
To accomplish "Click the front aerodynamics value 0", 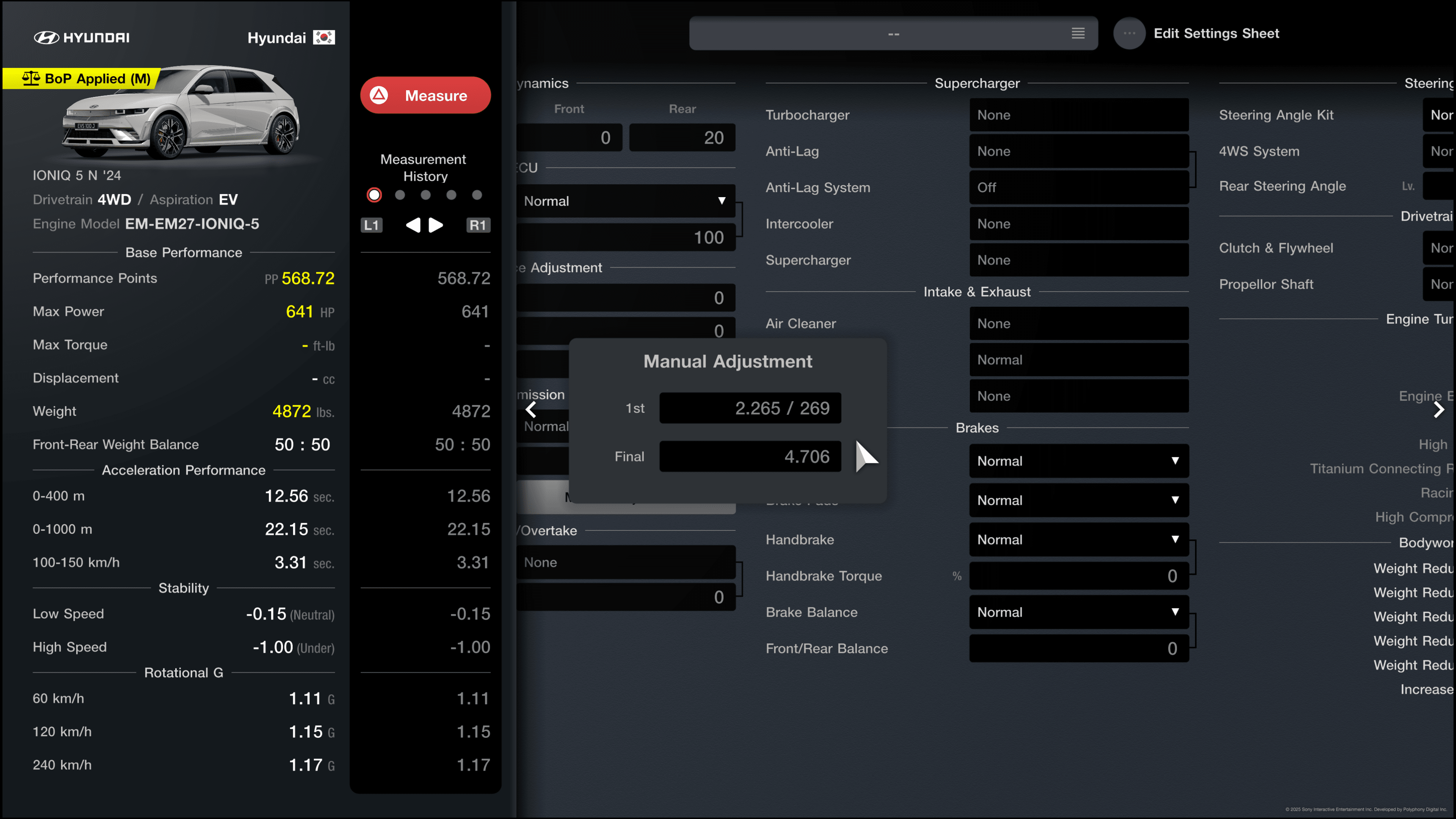I will coord(569,137).
